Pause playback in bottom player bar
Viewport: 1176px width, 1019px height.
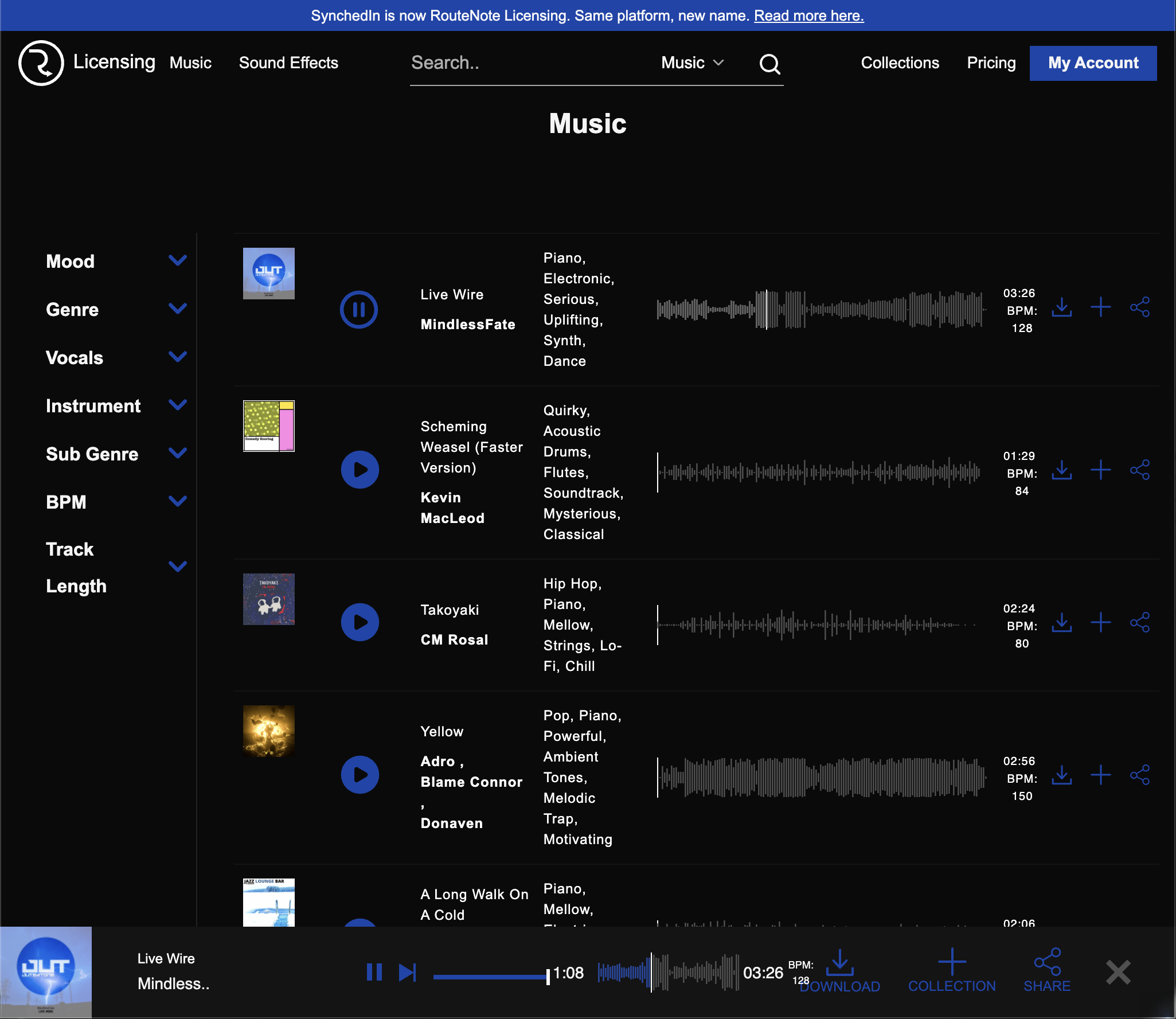[x=374, y=973]
